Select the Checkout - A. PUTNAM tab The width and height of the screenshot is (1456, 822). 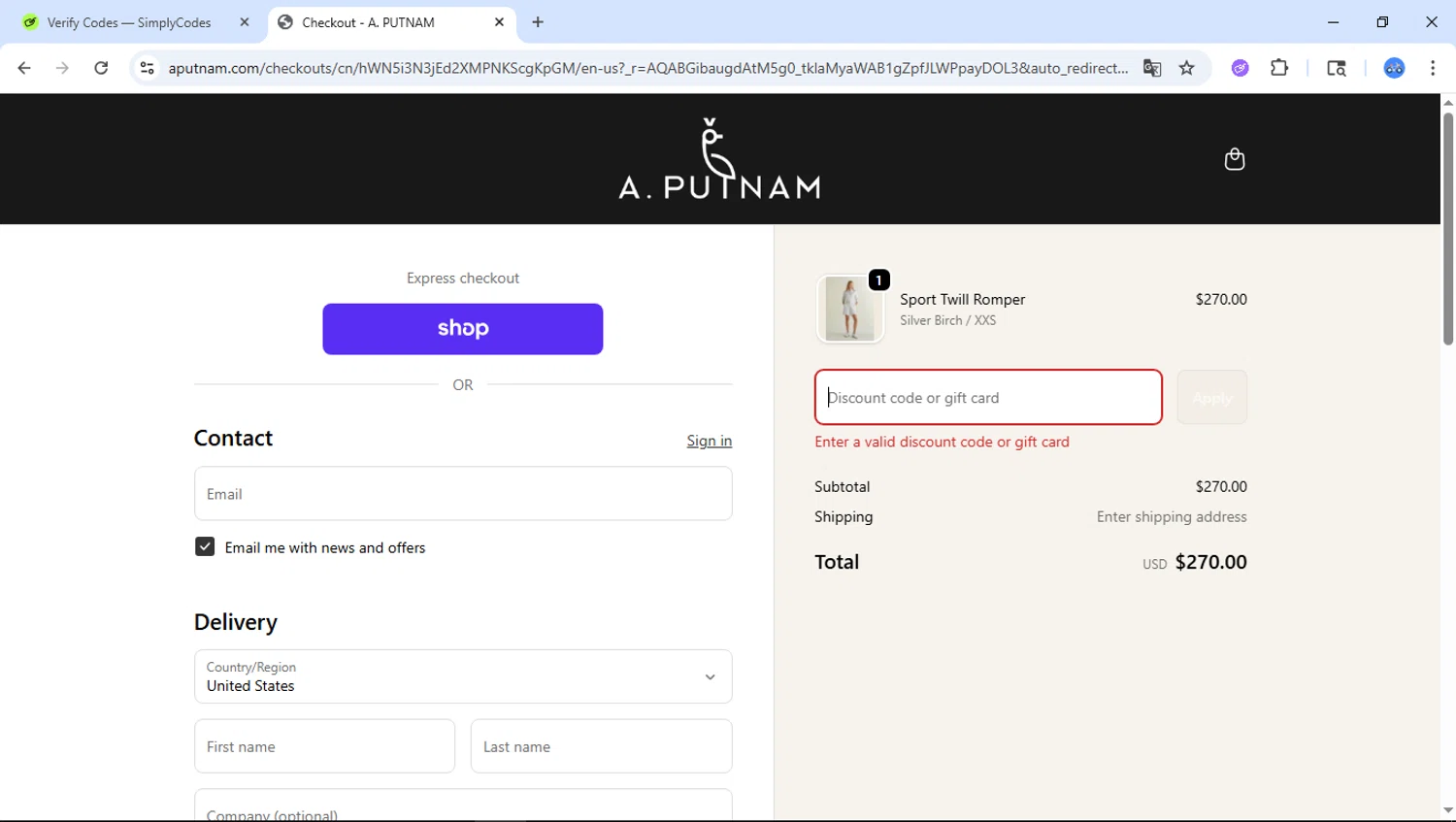tap(368, 22)
